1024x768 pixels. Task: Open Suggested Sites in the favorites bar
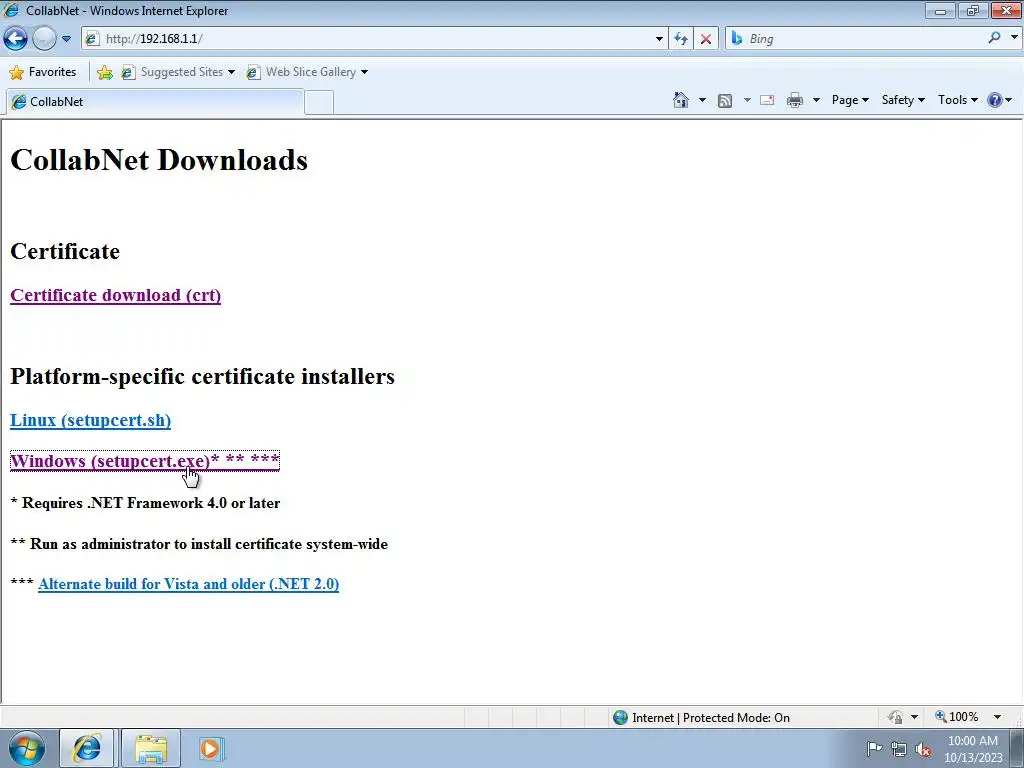pyautogui.click(x=178, y=72)
